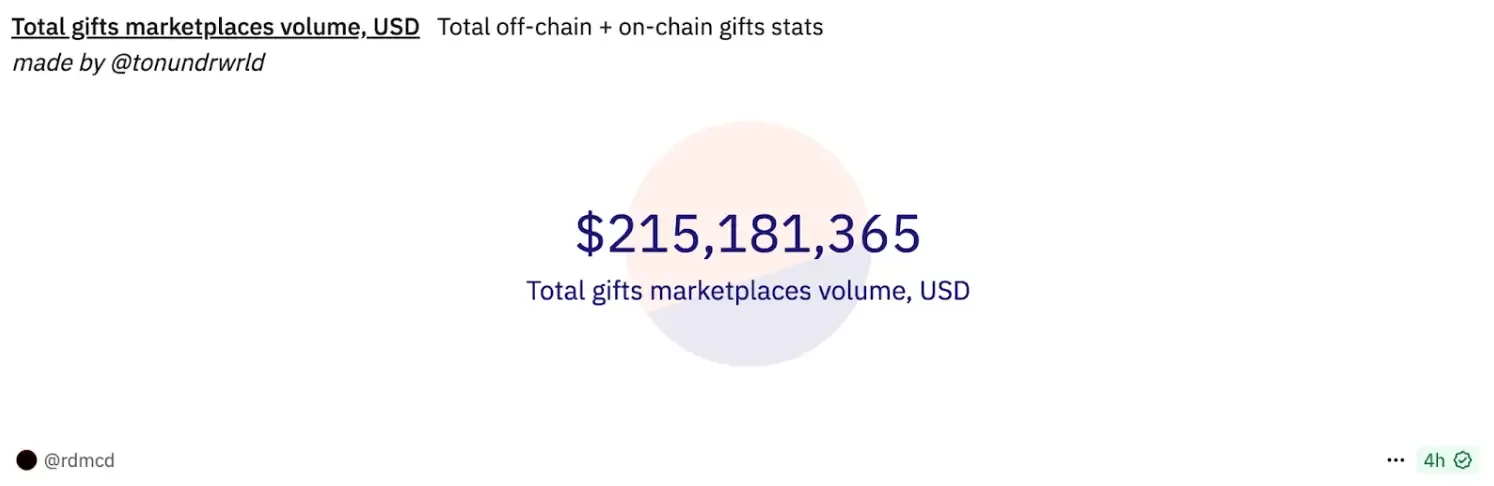Select the $215,181,365 counter value
The image size is (1494, 486).
[x=747, y=234]
